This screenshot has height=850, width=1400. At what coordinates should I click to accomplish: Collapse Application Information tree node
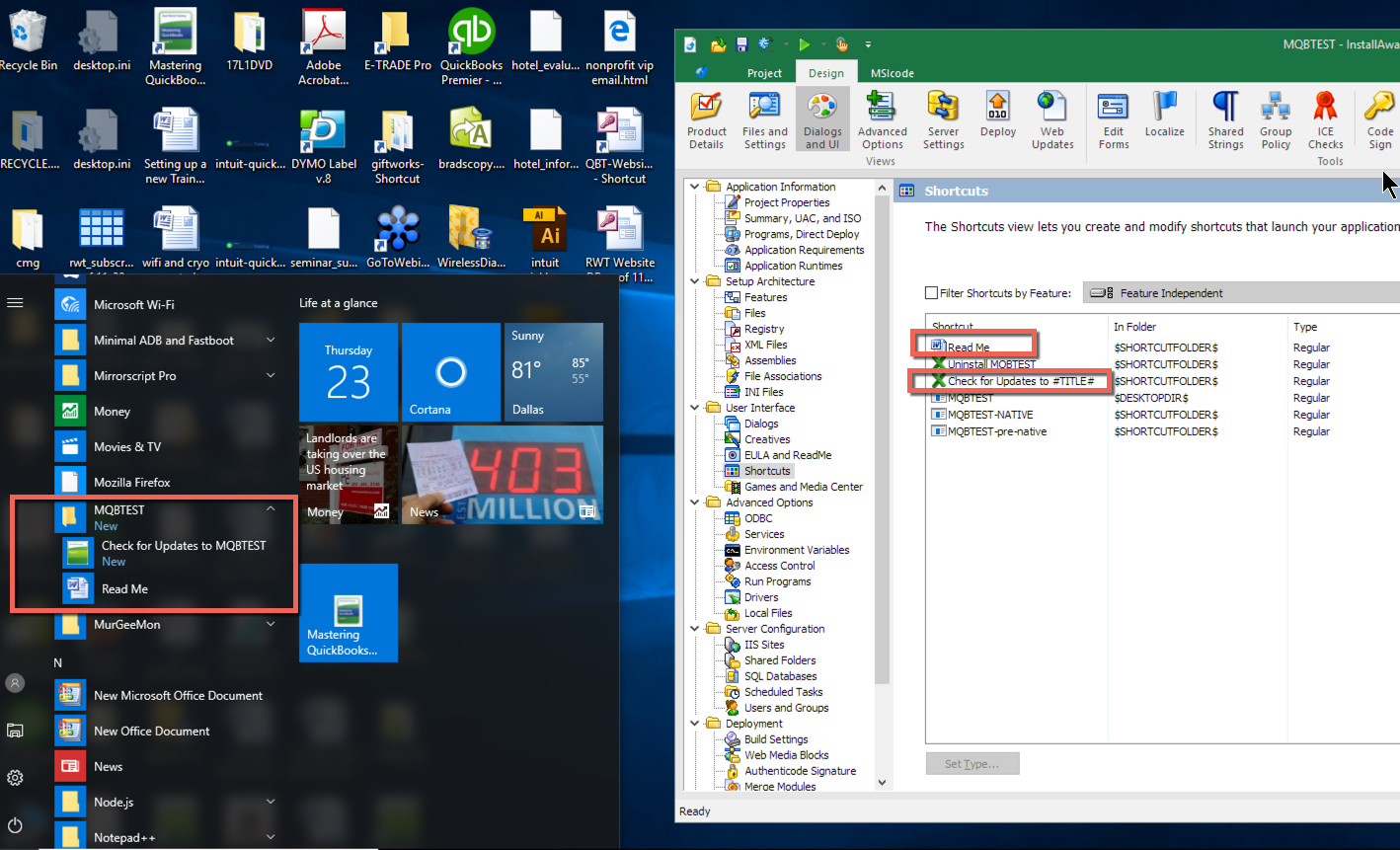pos(695,187)
